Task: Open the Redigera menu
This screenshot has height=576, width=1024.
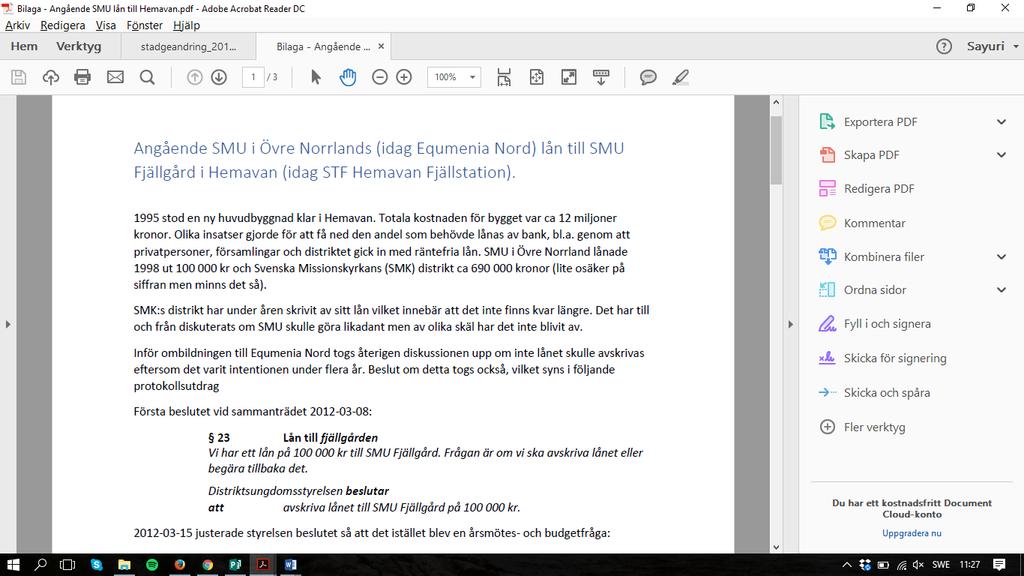Action: click(63, 25)
